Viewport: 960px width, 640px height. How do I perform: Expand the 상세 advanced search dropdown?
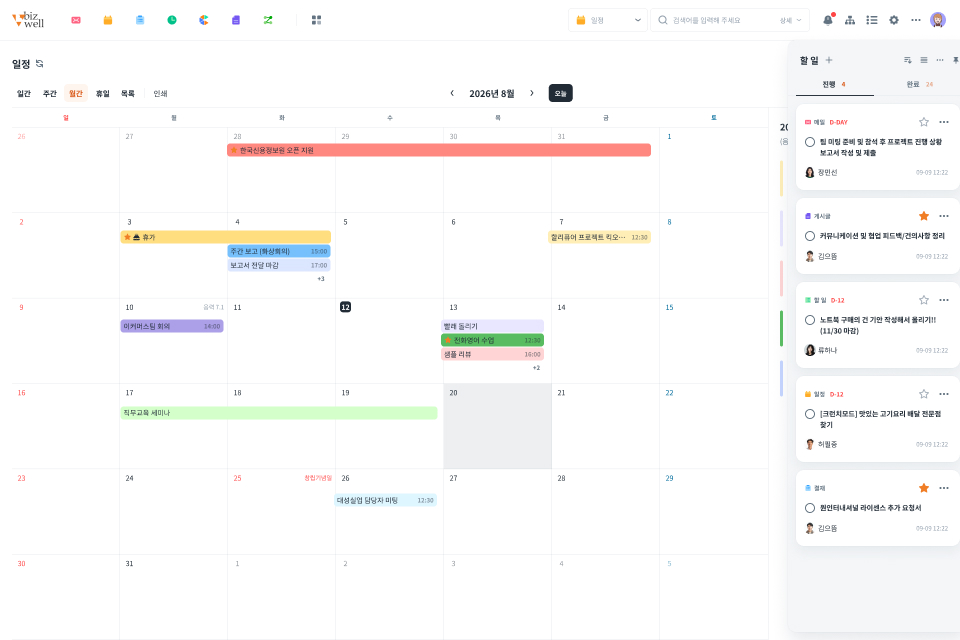790,20
